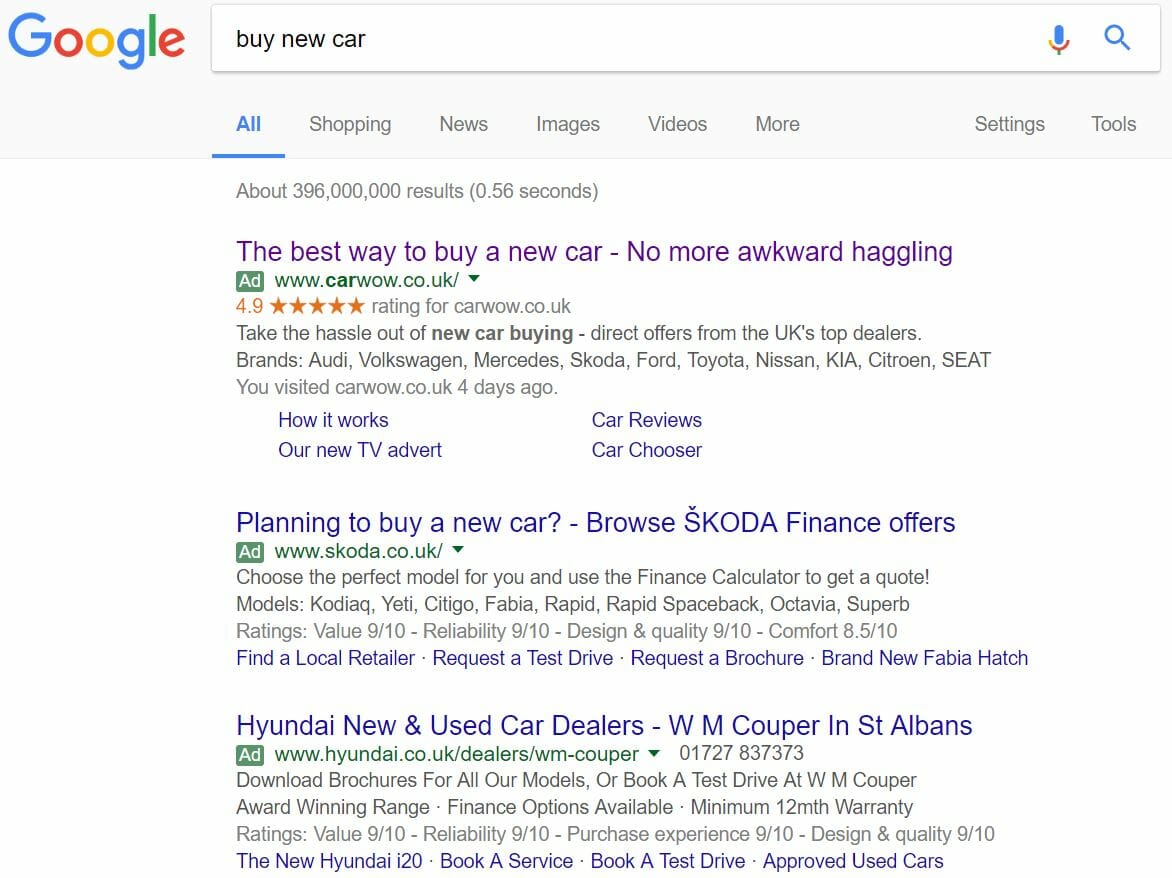Open the search Tools options
Image resolution: width=1172 pixels, height=878 pixels.
[1113, 124]
